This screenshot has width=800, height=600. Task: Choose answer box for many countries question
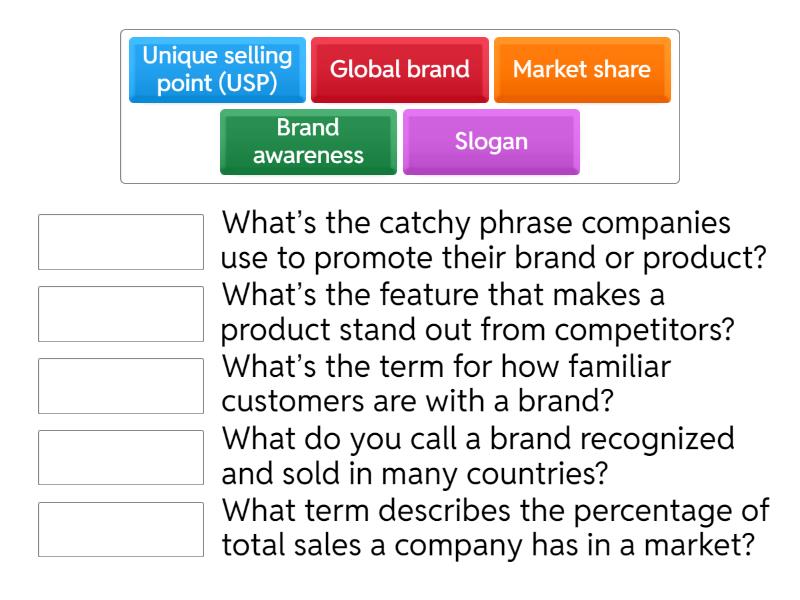click(121, 458)
